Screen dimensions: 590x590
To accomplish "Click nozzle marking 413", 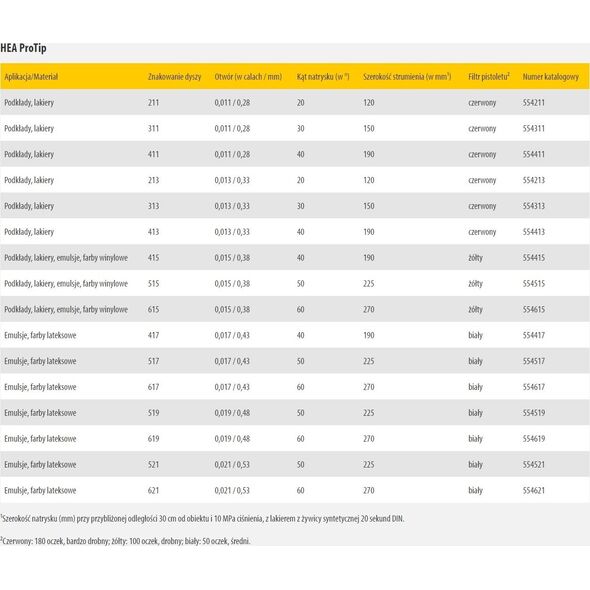I will 154,232.
